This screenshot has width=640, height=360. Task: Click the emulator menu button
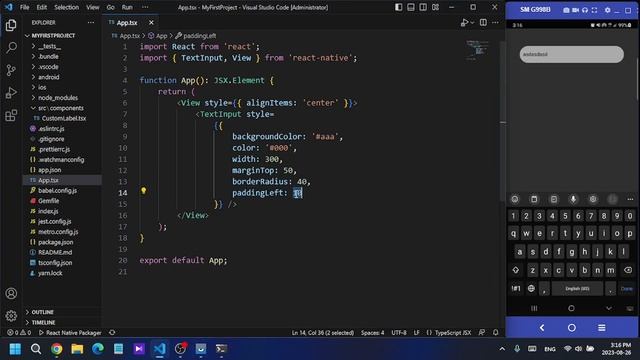point(602,328)
